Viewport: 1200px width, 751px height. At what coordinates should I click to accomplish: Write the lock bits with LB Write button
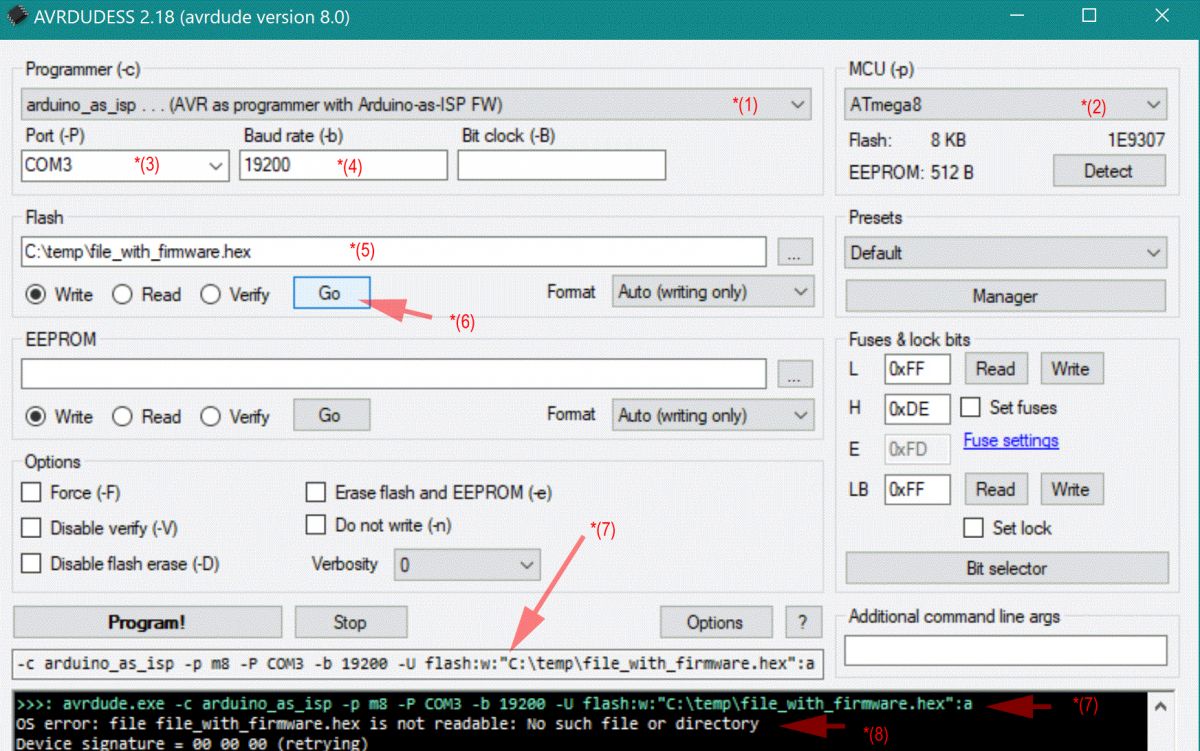[1071, 489]
